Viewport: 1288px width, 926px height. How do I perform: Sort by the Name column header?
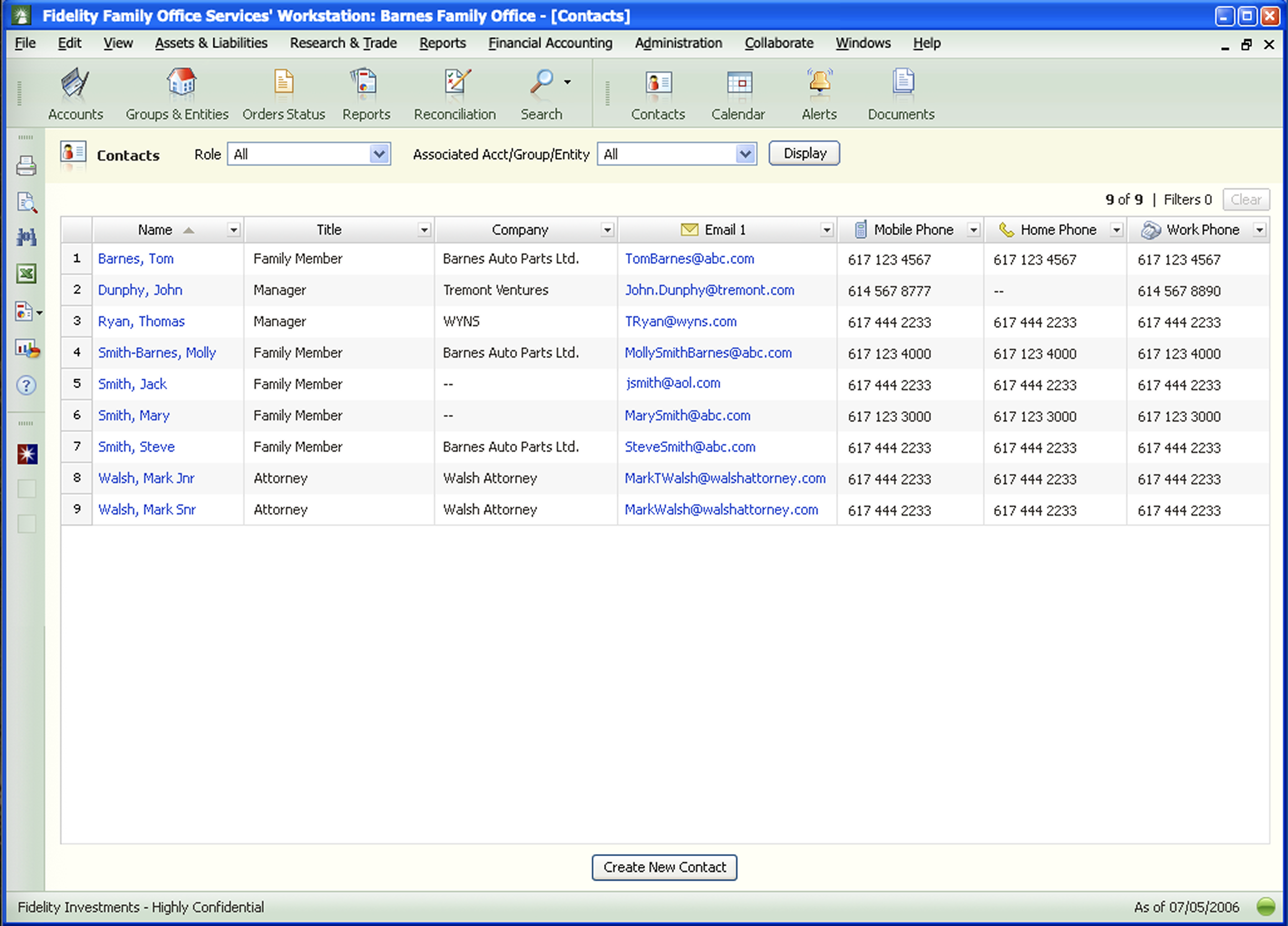click(x=155, y=230)
